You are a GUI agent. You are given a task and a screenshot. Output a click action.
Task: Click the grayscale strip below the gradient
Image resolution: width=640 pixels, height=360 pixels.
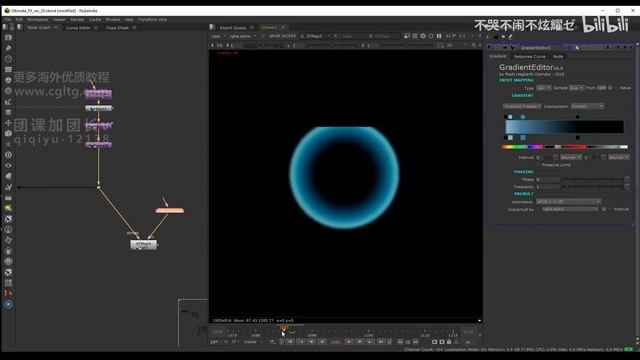pyautogui.click(x=607, y=147)
